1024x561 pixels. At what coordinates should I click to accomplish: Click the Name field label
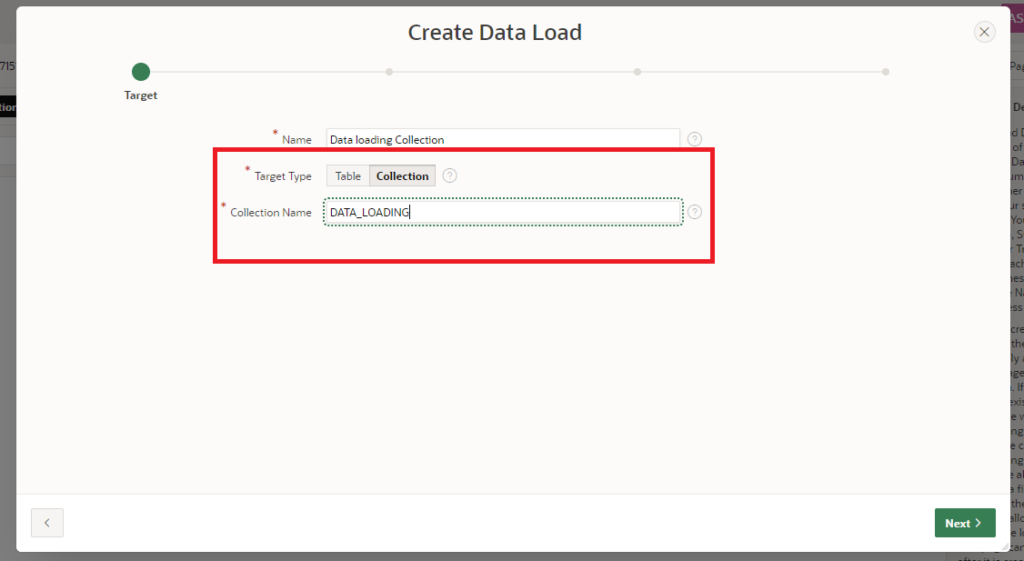coord(296,140)
